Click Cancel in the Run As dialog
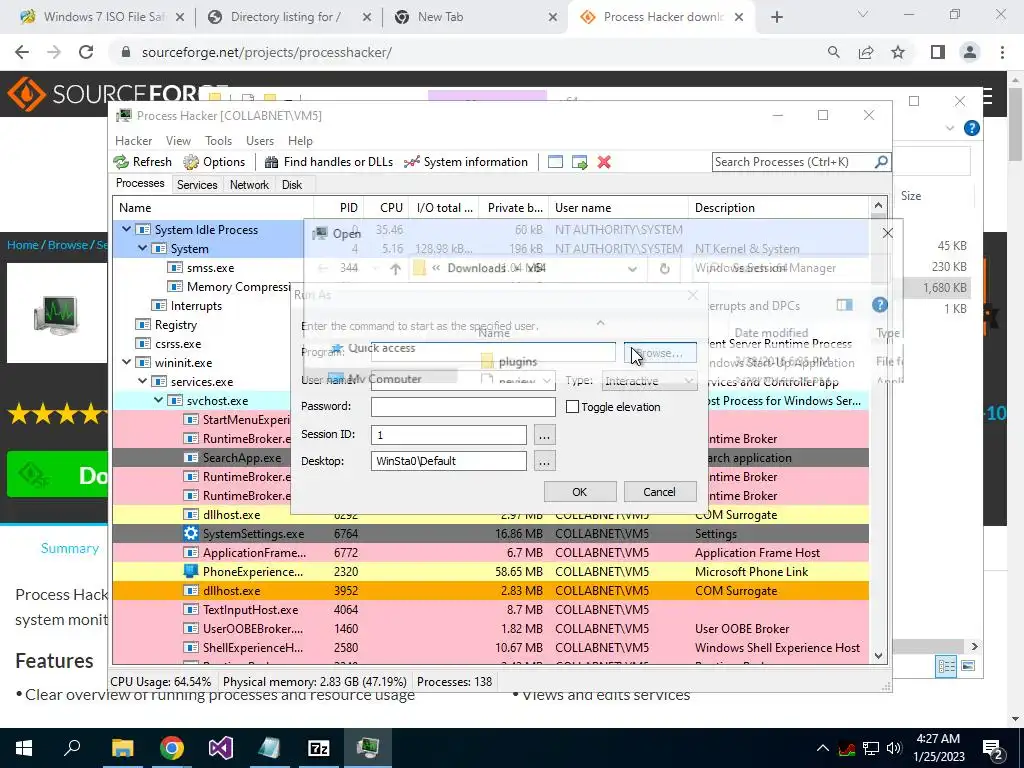1024x768 pixels. [x=660, y=492]
